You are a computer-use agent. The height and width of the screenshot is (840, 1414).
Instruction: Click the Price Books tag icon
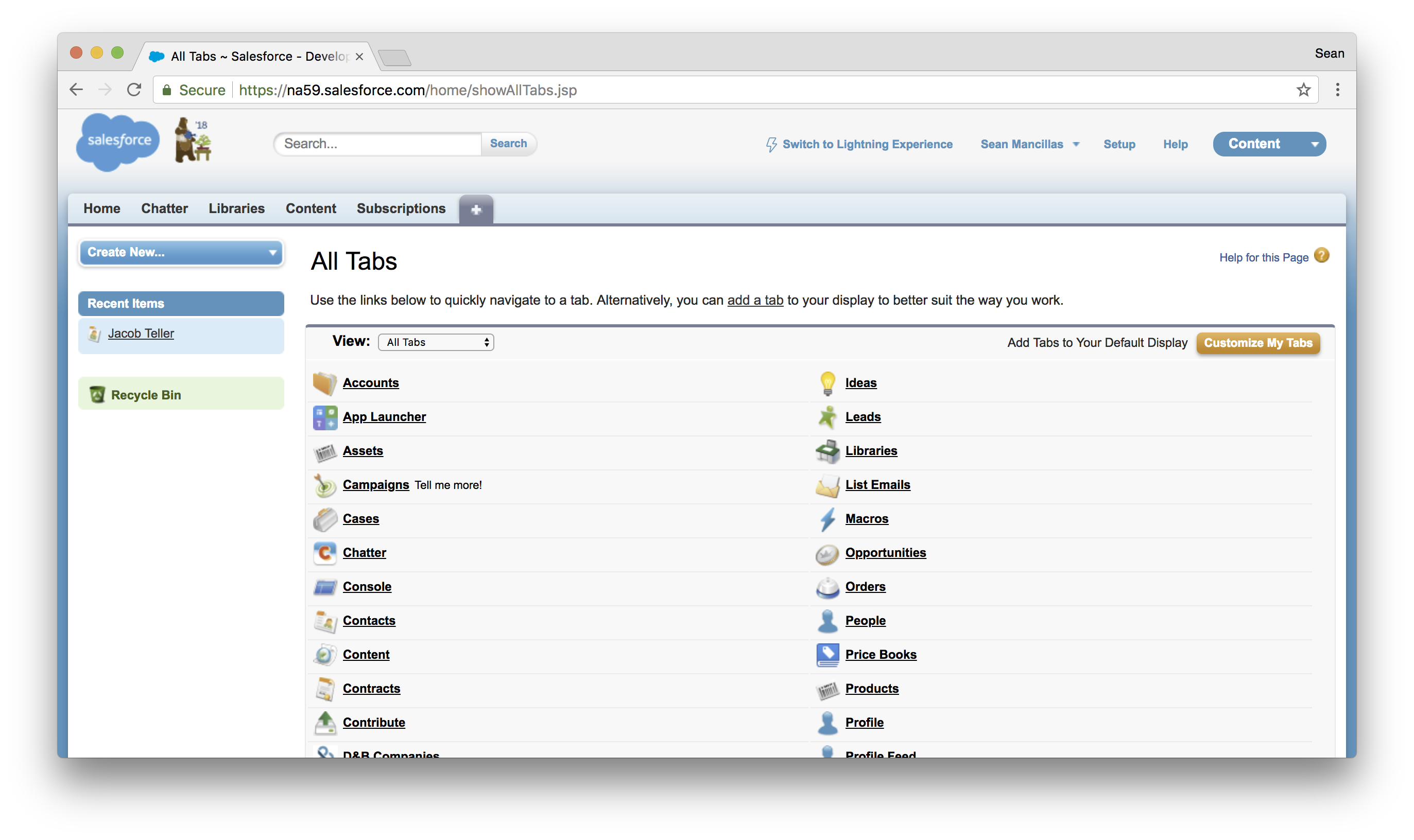(x=827, y=655)
